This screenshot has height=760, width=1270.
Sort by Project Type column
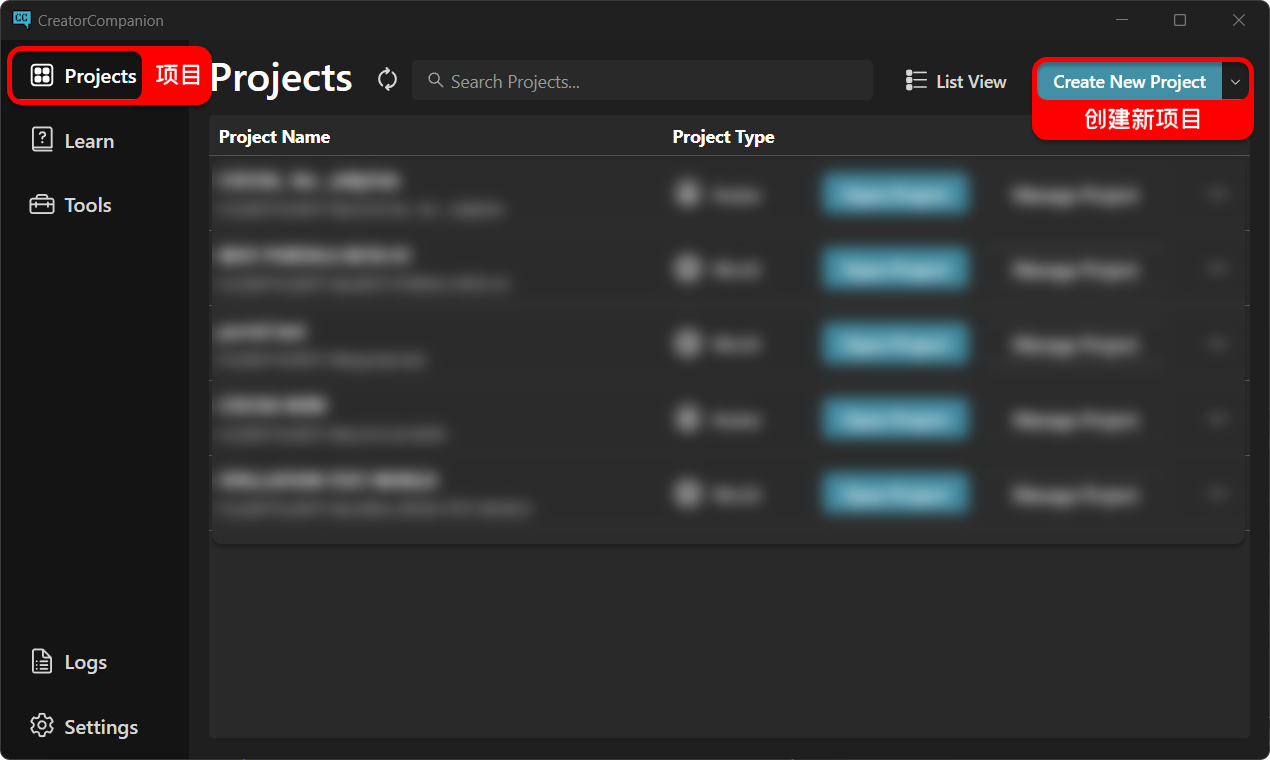pyautogui.click(x=723, y=137)
